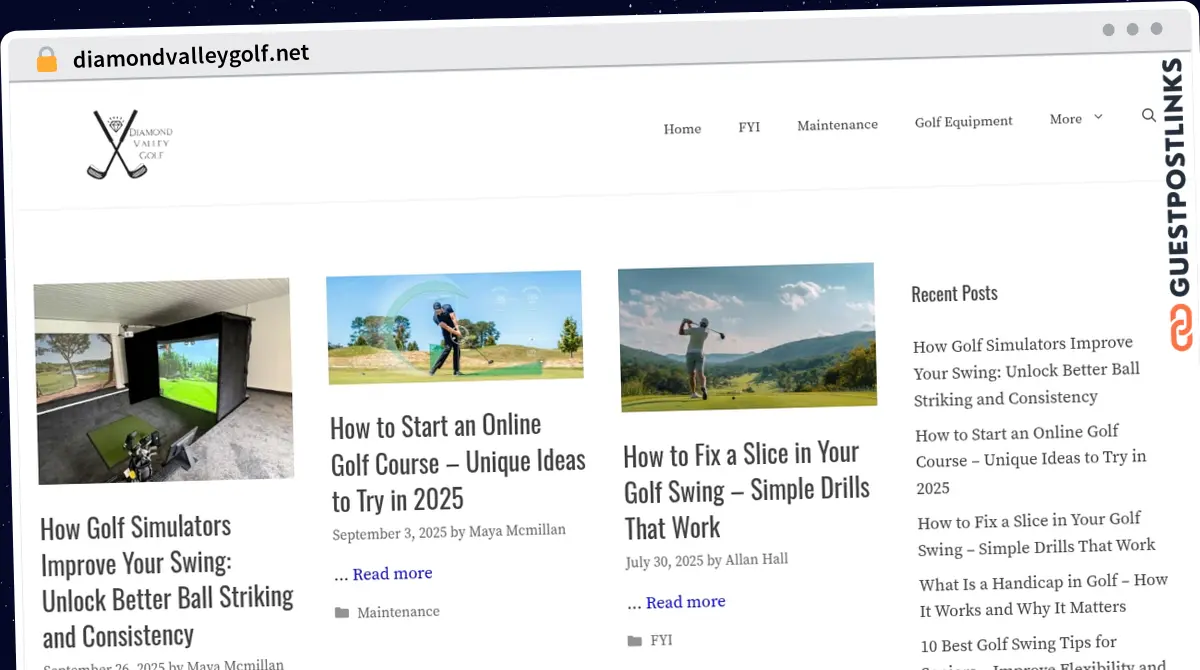Open the golf simulator room thumbnail
Image resolution: width=1200 pixels, height=670 pixels.
tap(164, 381)
